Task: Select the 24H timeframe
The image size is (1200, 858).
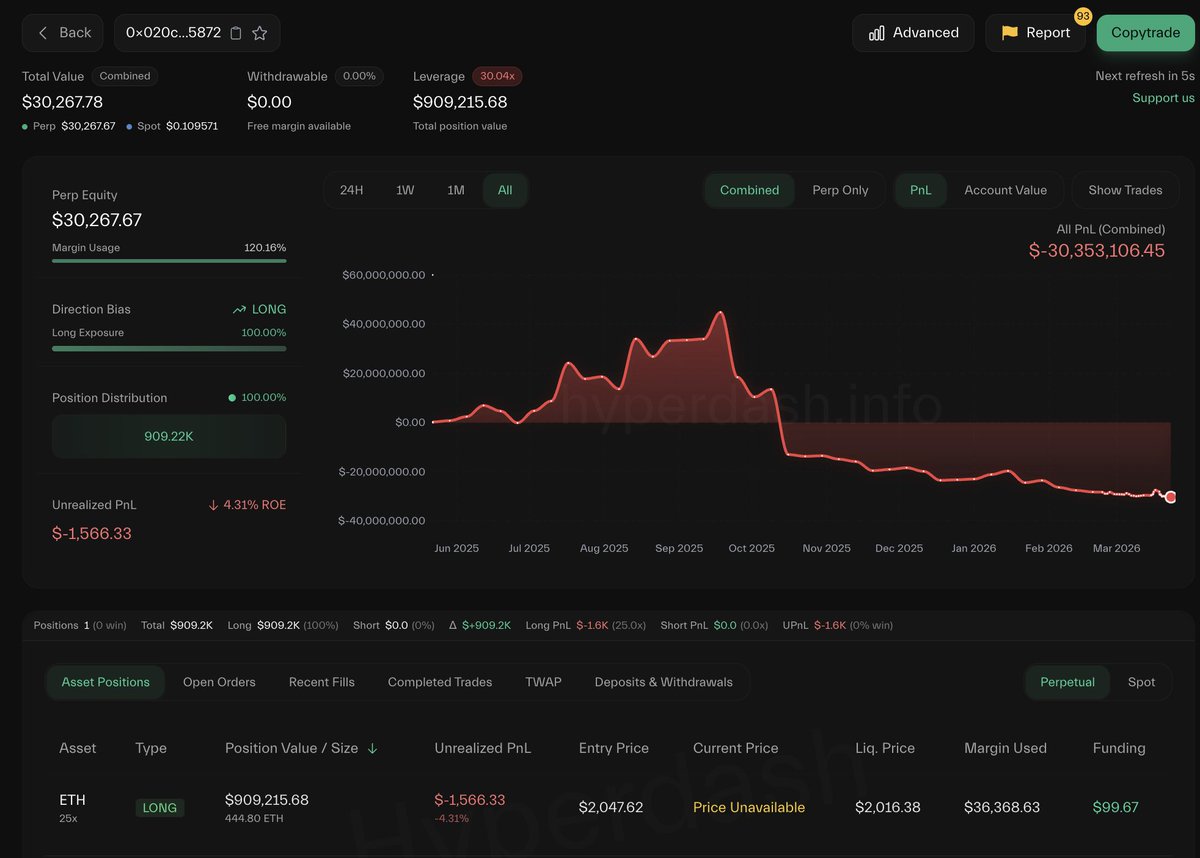Action: (x=351, y=190)
